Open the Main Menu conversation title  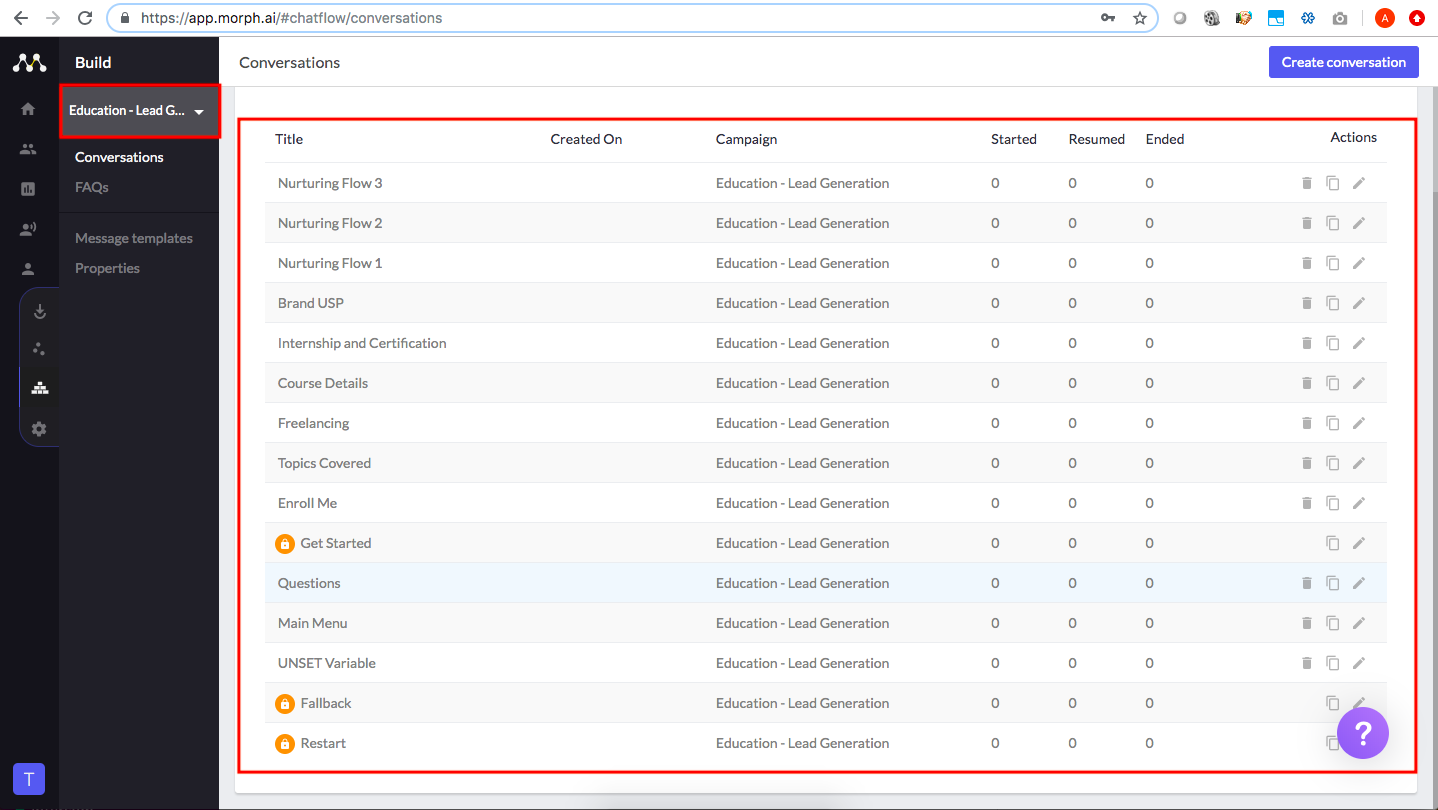pyautogui.click(x=313, y=623)
